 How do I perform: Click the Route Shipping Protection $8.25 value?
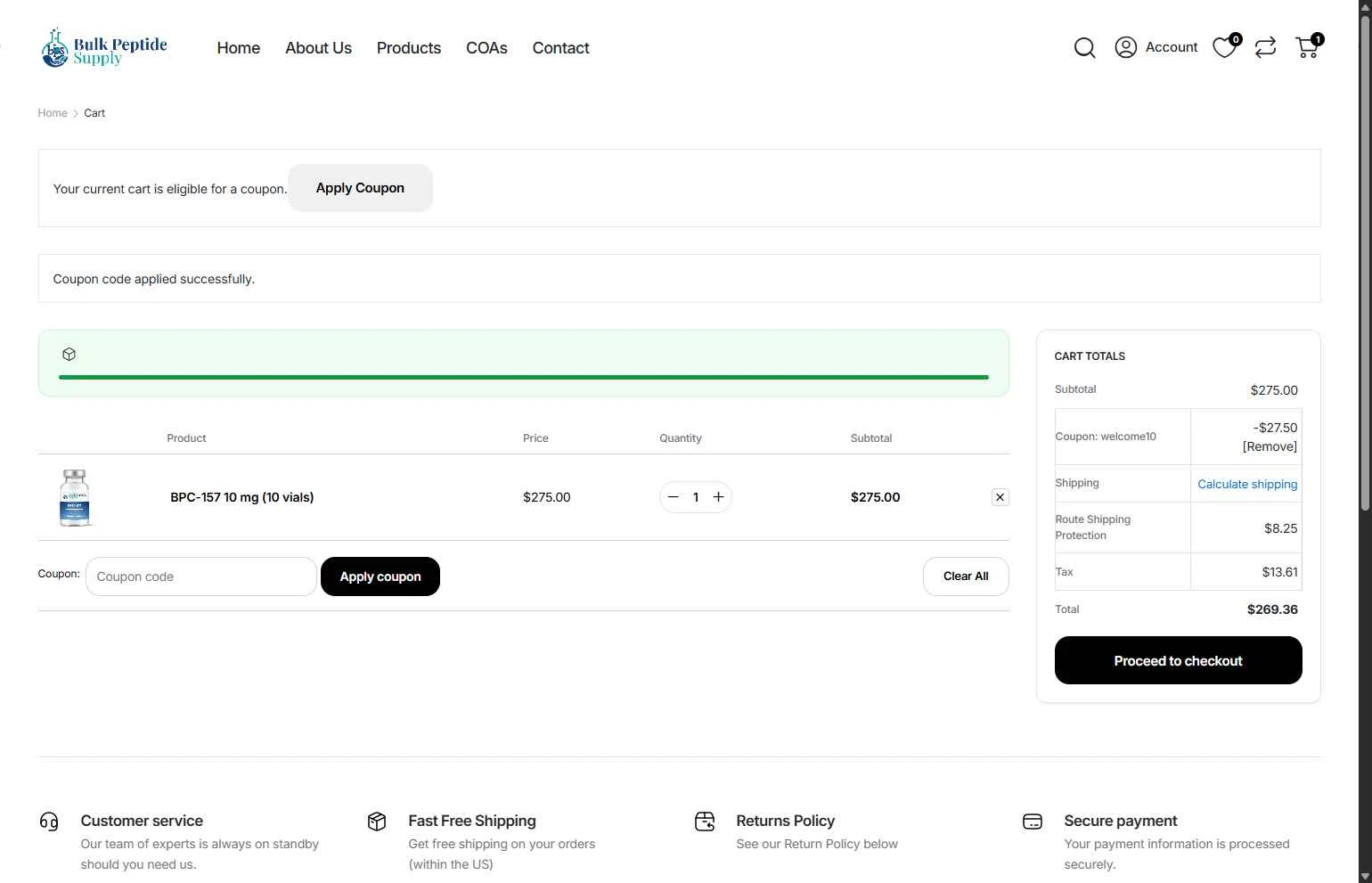1280,528
